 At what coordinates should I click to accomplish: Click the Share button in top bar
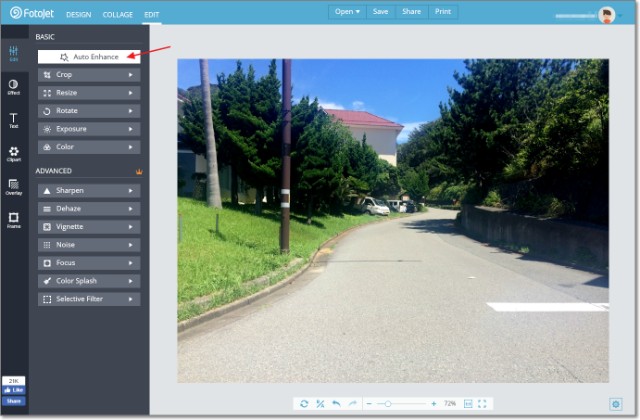click(x=411, y=12)
